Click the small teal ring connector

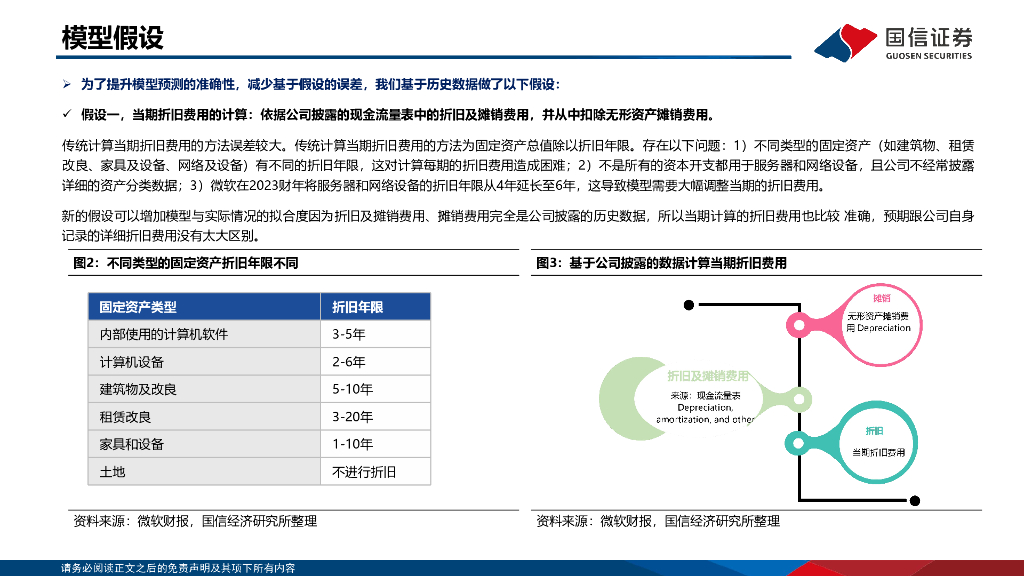(797, 443)
